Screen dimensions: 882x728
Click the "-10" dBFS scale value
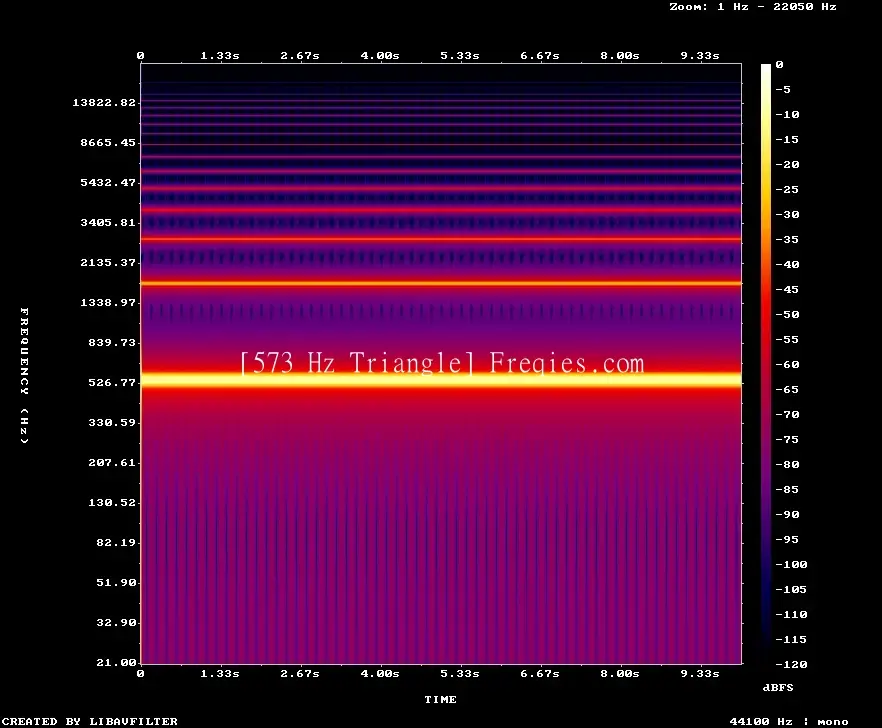(787, 114)
